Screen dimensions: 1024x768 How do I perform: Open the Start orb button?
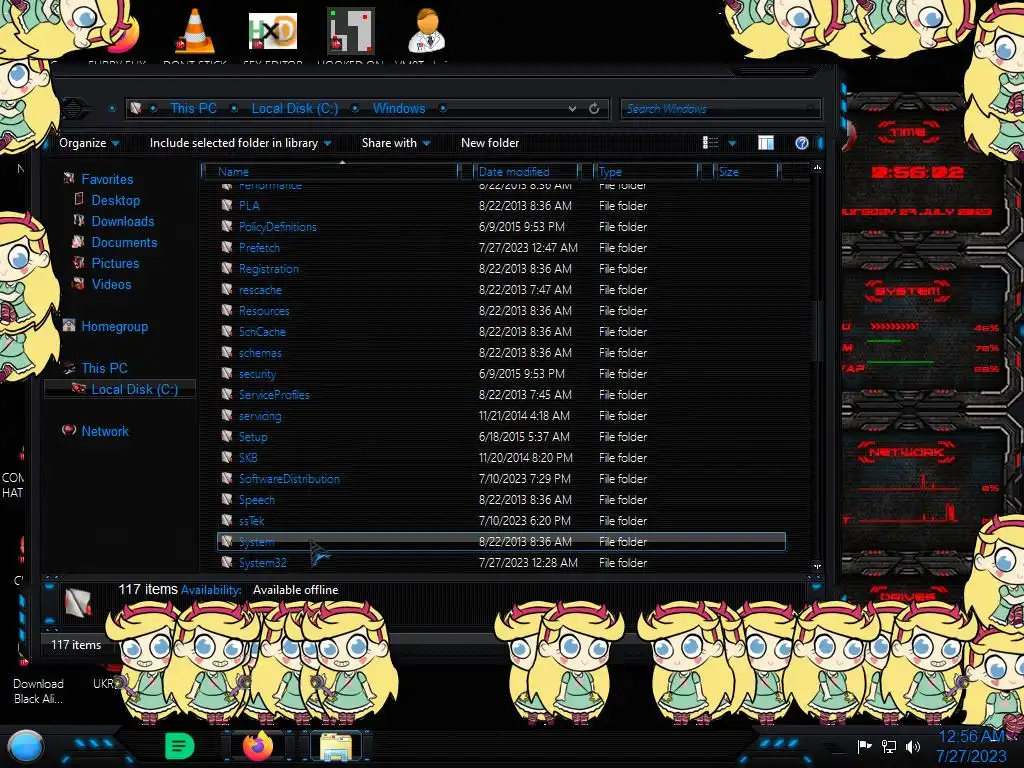[x=26, y=747]
